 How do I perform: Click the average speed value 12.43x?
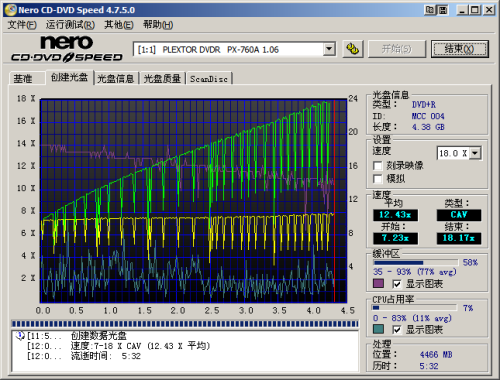point(395,215)
